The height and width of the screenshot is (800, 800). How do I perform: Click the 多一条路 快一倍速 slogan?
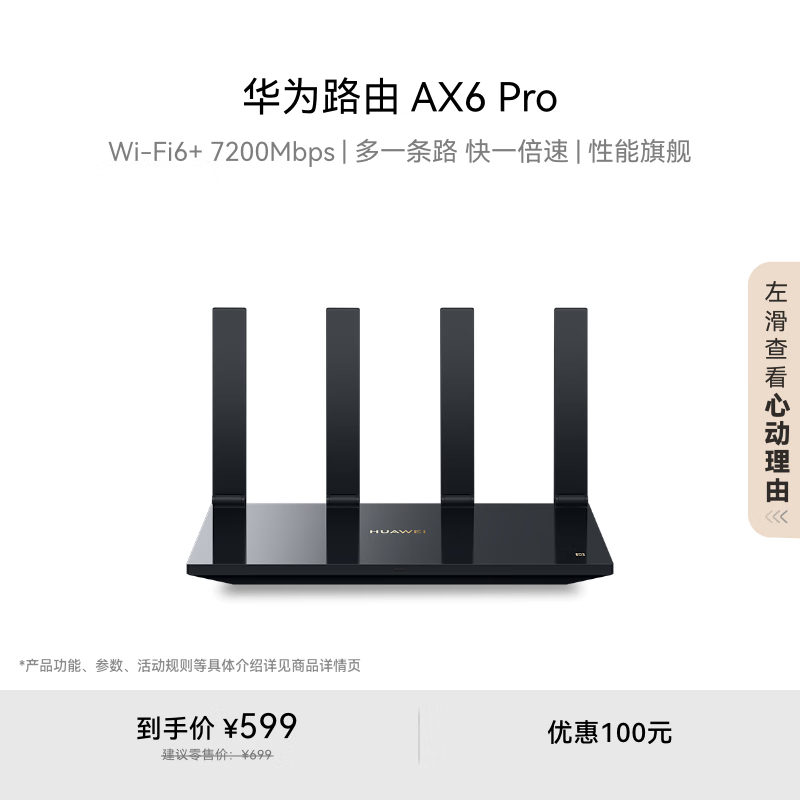pos(461,152)
